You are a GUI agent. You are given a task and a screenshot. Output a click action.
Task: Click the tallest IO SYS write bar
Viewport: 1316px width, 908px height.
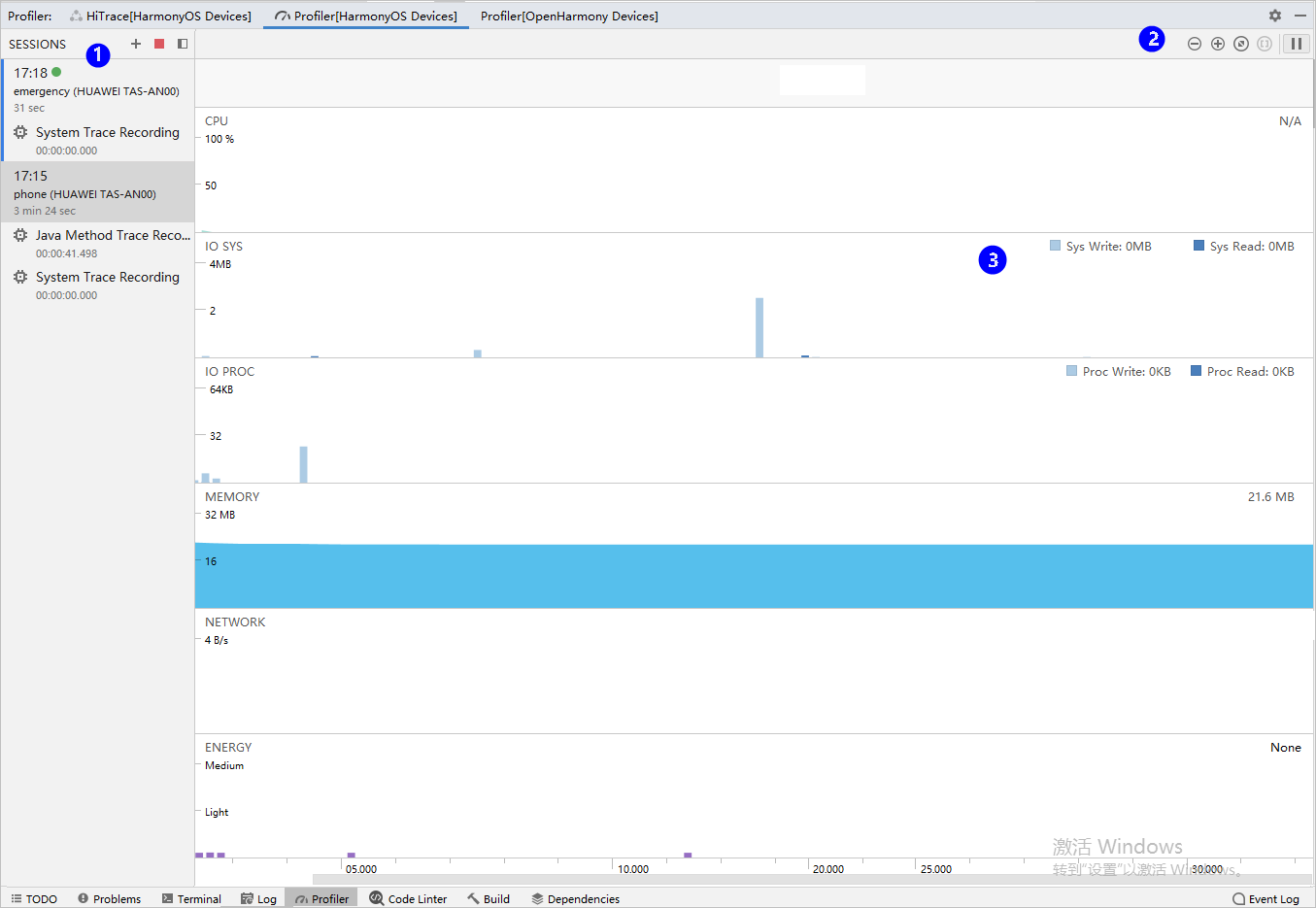click(x=759, y=327)
